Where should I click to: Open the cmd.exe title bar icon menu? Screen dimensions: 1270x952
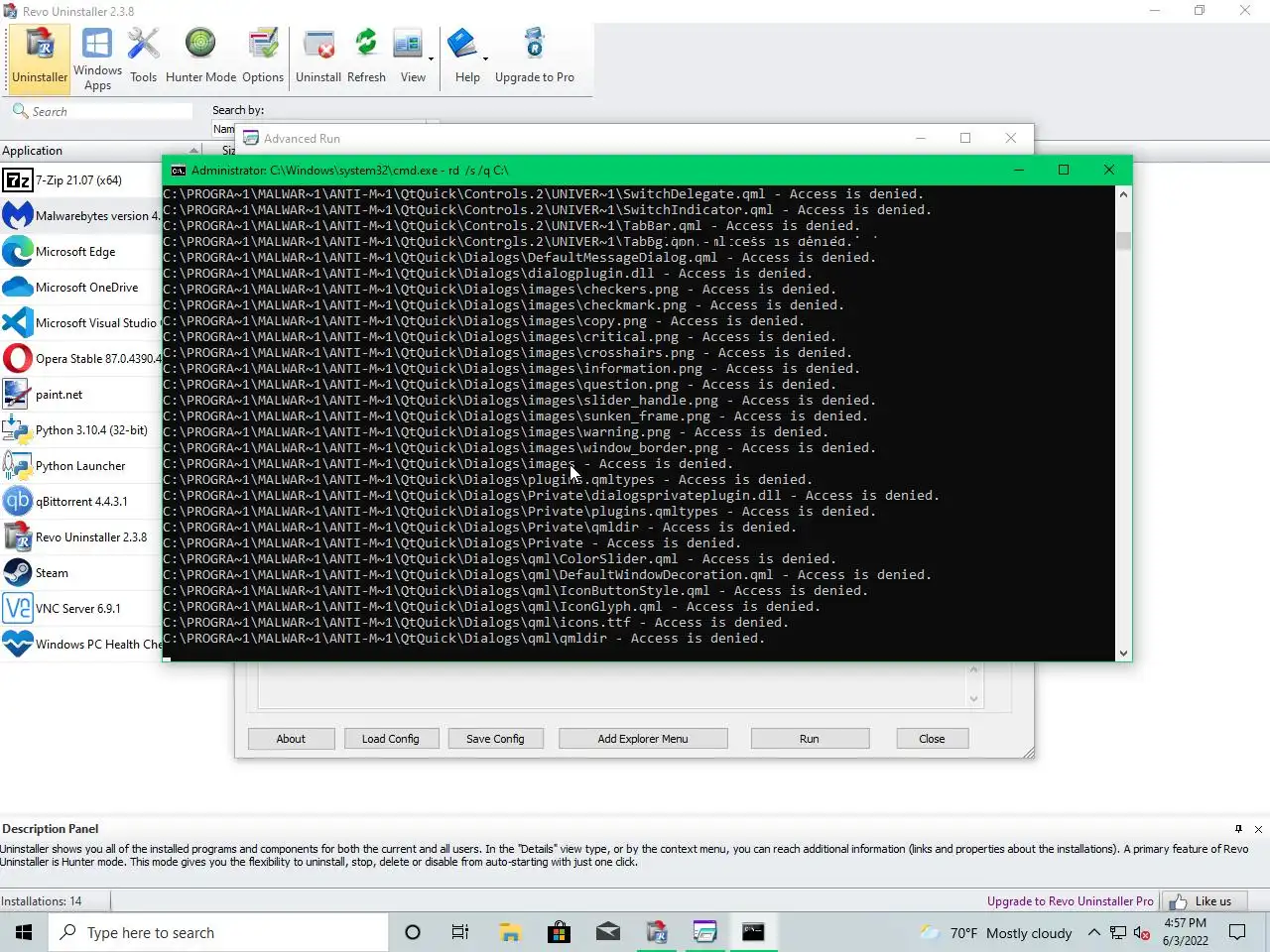pos(179,171)
